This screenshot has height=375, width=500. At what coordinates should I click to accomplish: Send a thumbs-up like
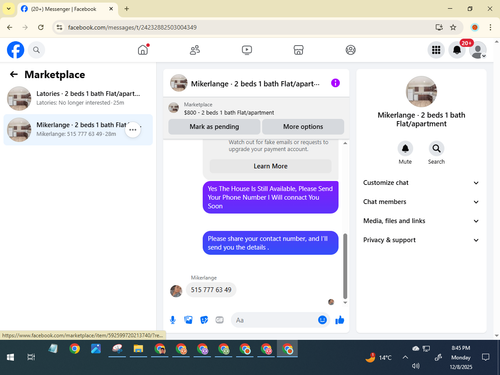[340, 320]
